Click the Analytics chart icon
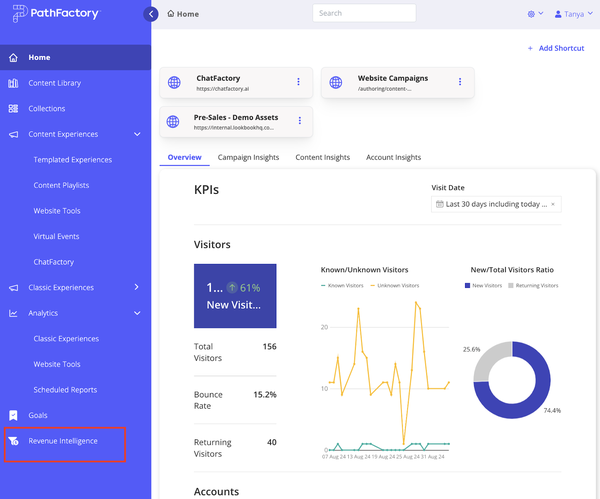This screenshot has height=499, width=600. pyautogui.click(x=13, y=313)
